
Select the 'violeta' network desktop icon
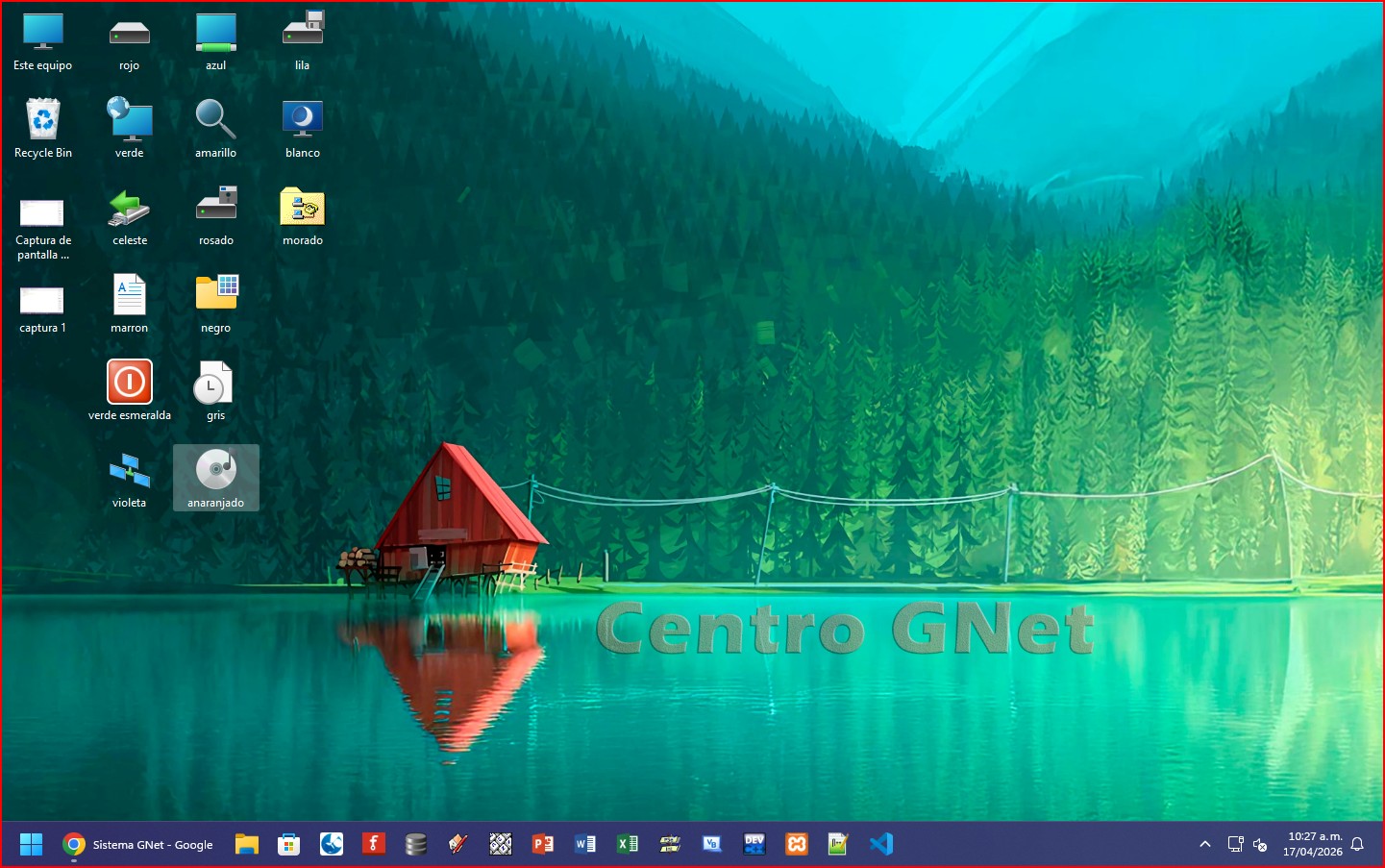coord(130,470)
